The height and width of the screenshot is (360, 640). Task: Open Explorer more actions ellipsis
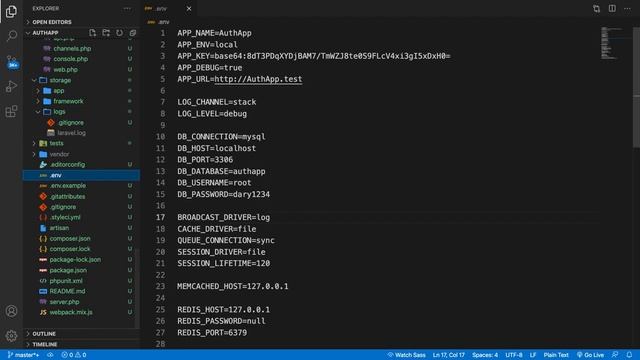tap(127, 8)
